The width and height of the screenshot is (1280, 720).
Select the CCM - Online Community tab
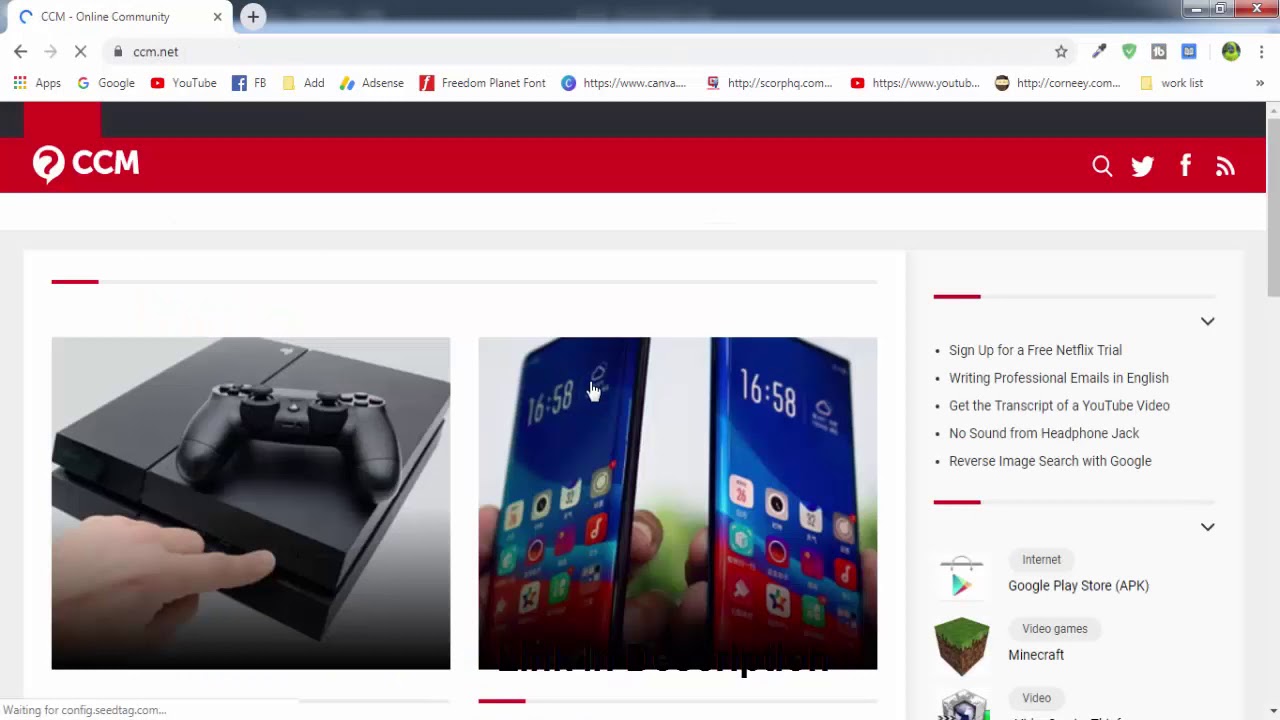coord(120,17)
